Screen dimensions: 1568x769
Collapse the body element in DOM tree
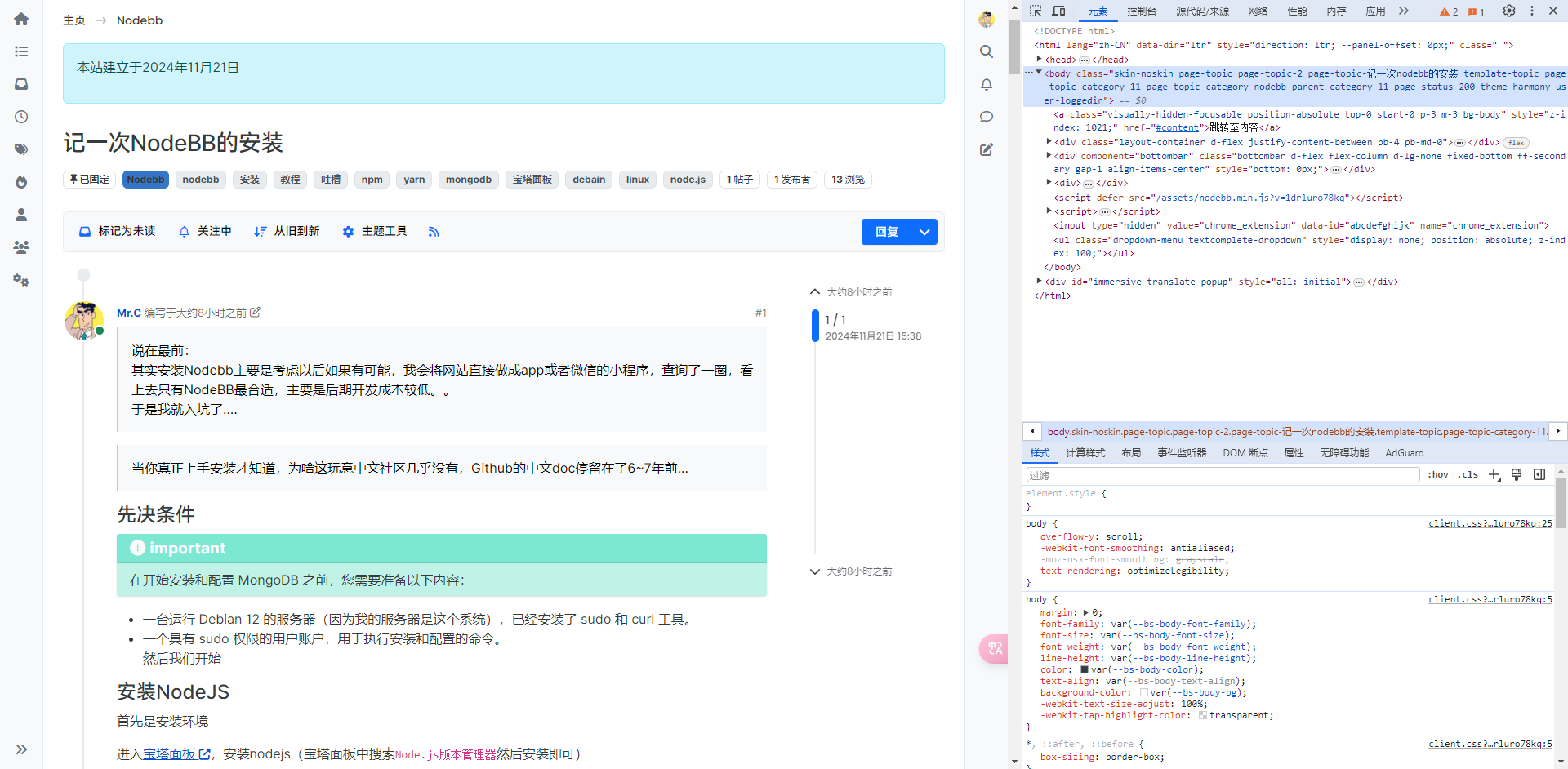[x=1039, y=73]
